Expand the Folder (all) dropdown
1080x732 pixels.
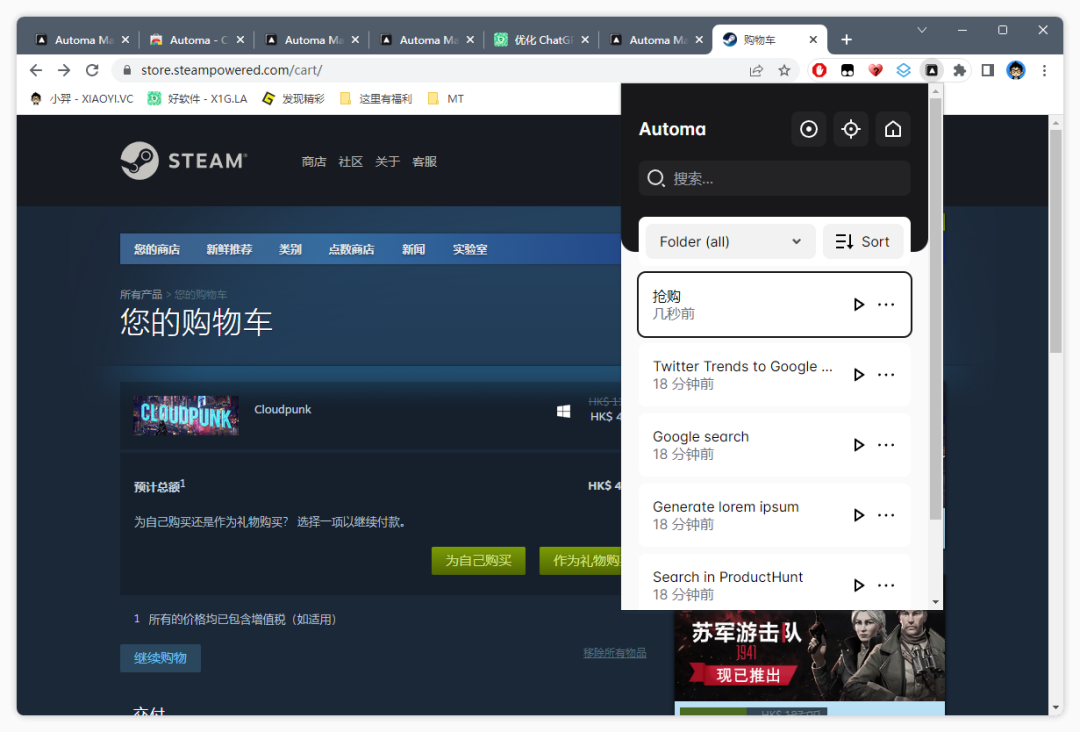(730, 242)
